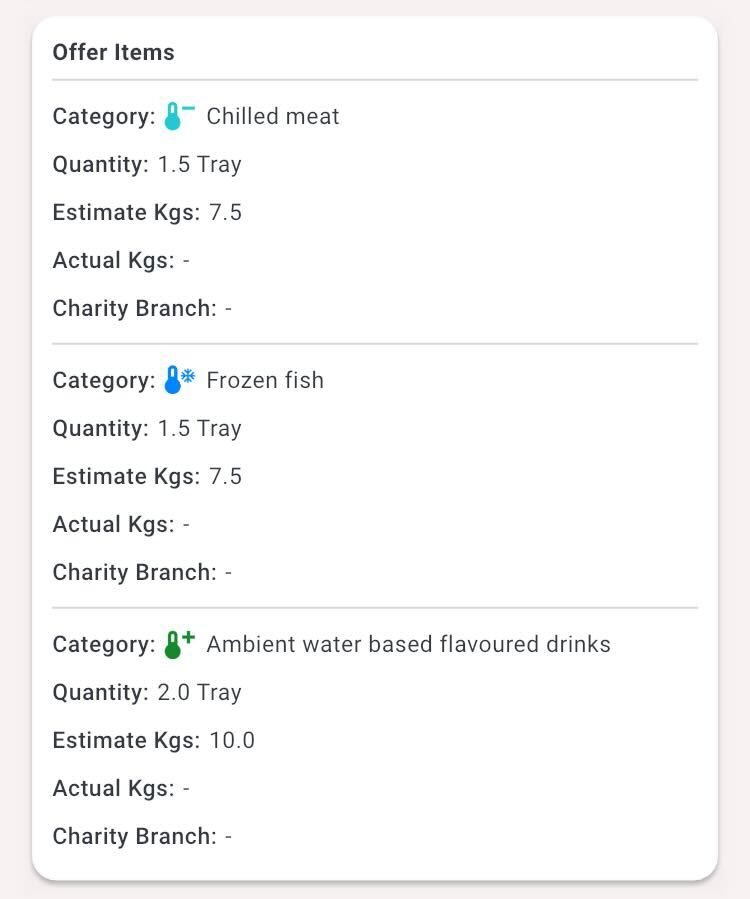The image size is (750, 899).
Task: Click the 10.0 estimate kgs value
Action: tap(232, 740)
